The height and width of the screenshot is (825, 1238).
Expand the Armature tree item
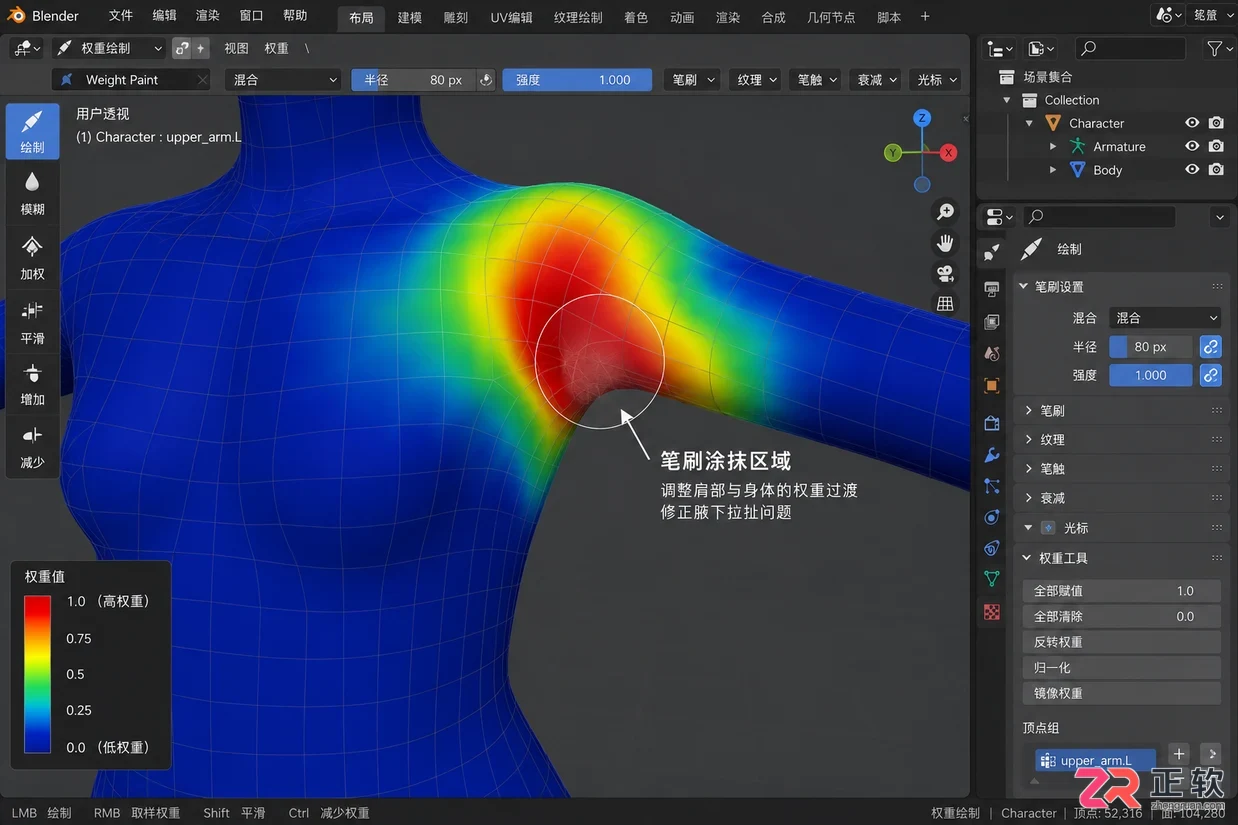(x=1053, y=146)
